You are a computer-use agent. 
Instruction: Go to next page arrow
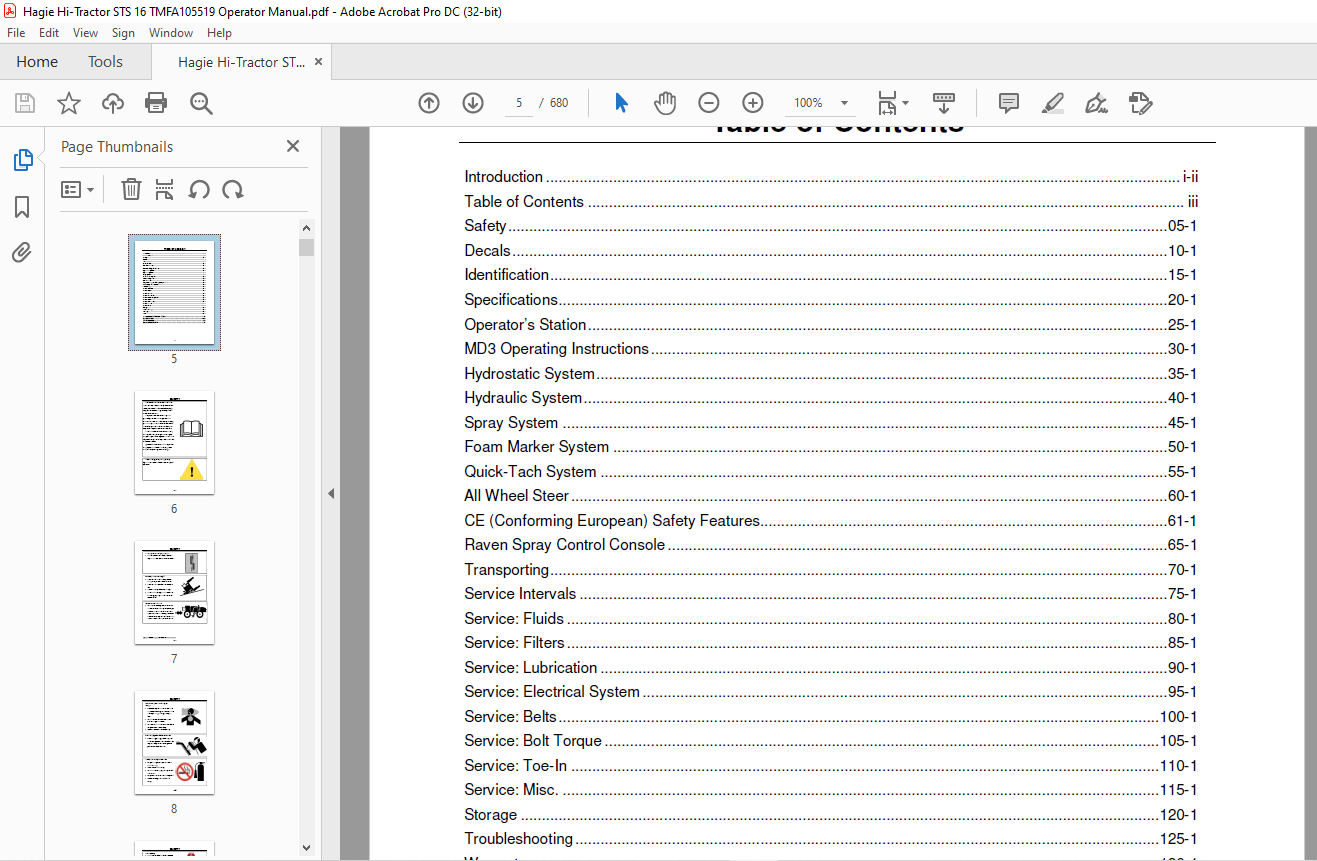pos(473,103)
